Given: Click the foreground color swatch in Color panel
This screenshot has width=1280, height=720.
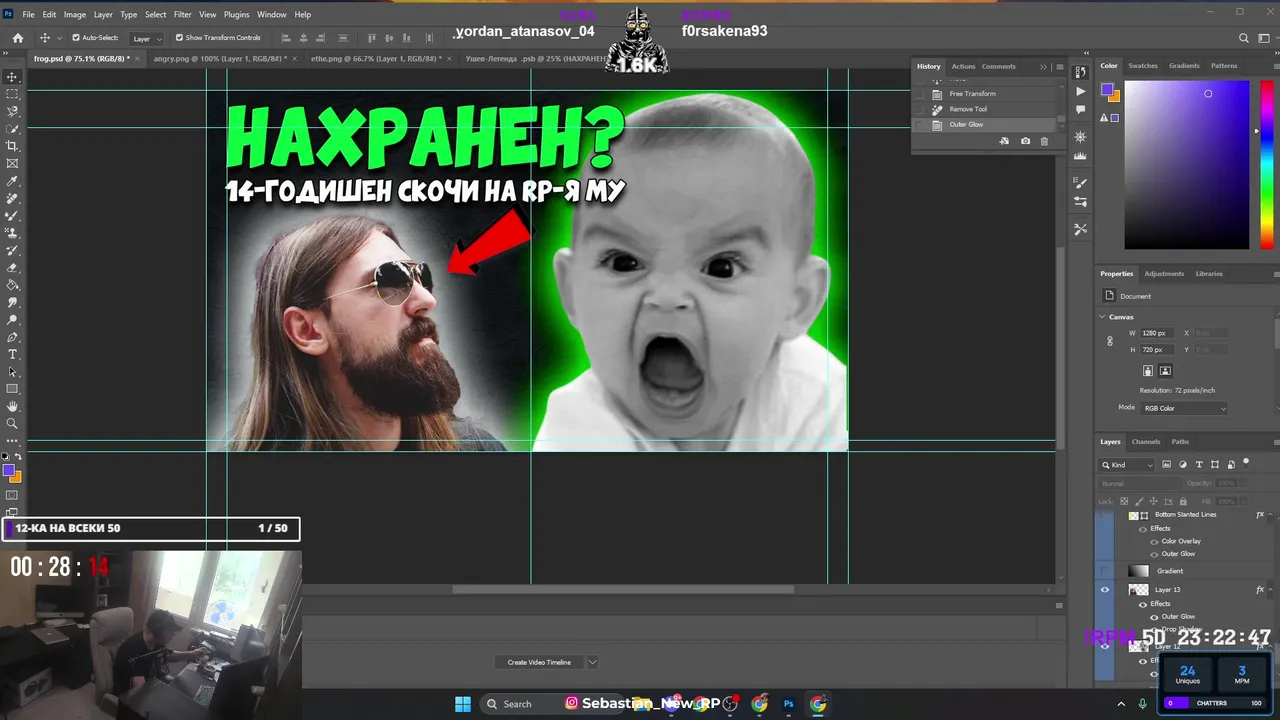Looking at the screenshot, I should click(1107, 90).
